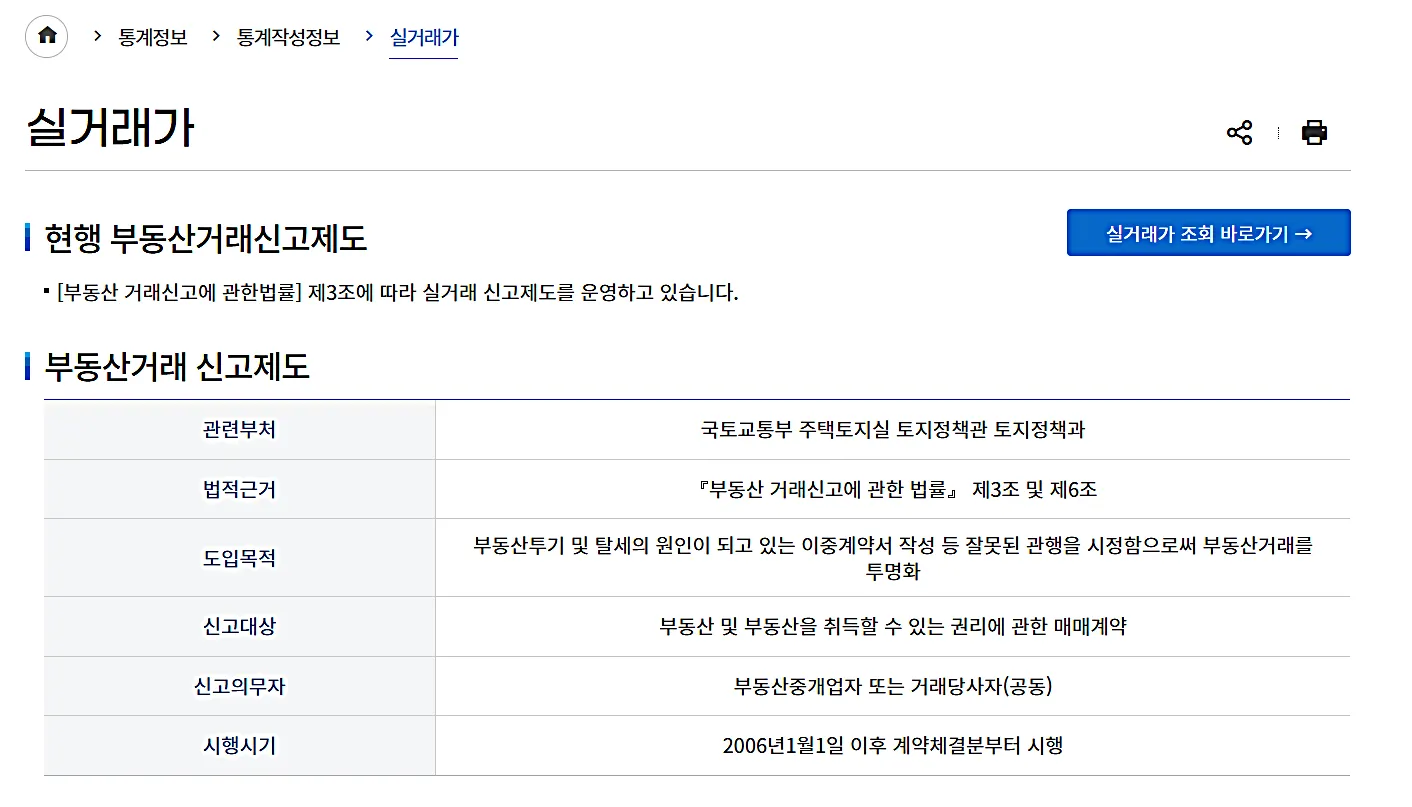Click the 시행시기 row label

coord(238,745)
